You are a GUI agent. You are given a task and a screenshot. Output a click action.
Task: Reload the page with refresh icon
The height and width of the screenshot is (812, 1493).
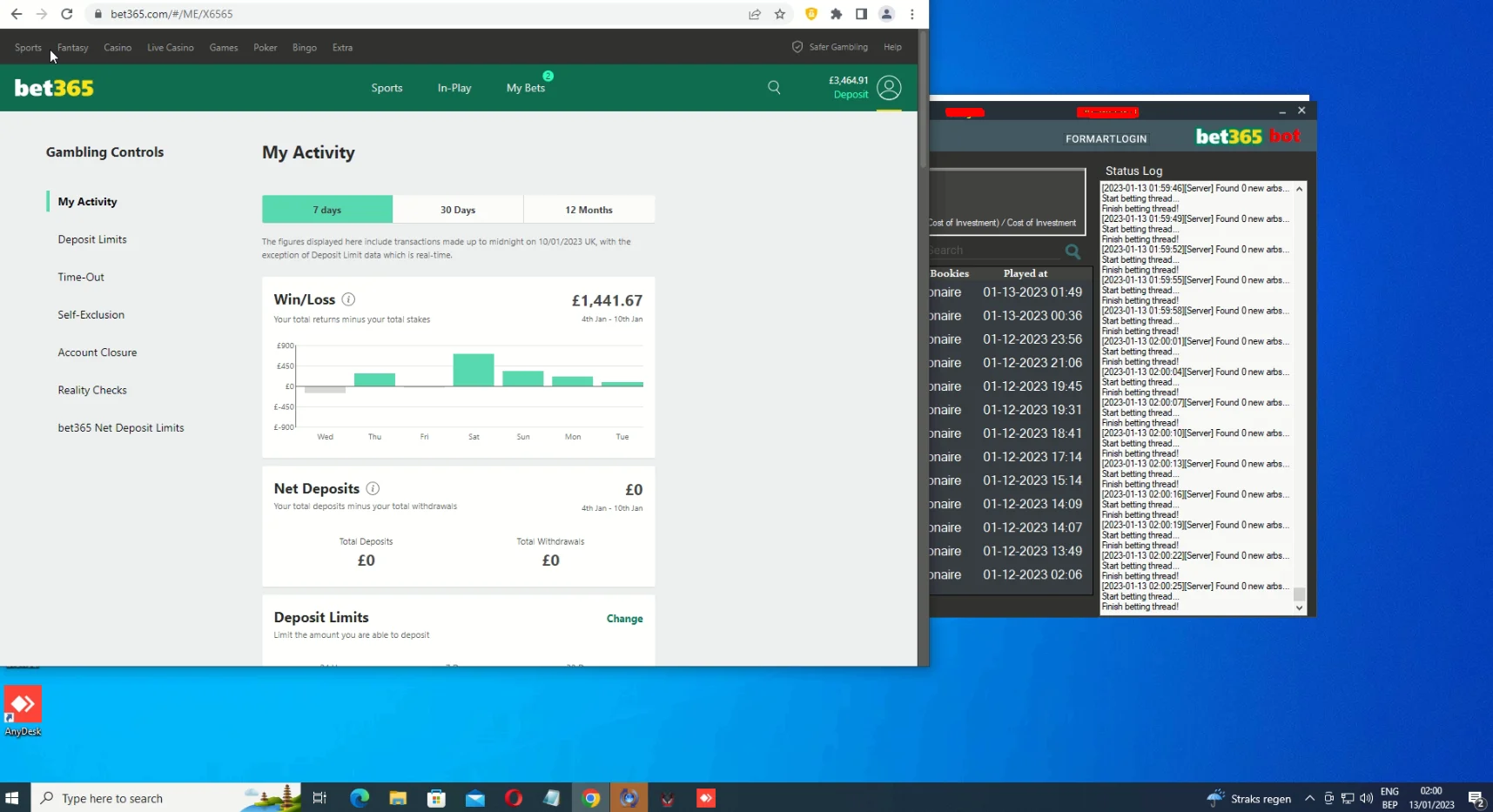pos(67,14)
